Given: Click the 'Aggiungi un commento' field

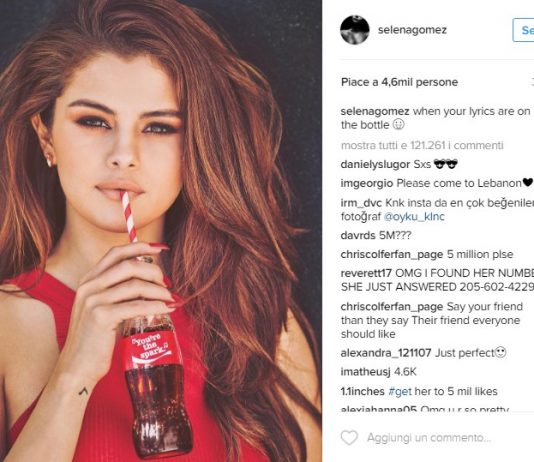Looking at the screenshot, I should (x=429, y=437).
